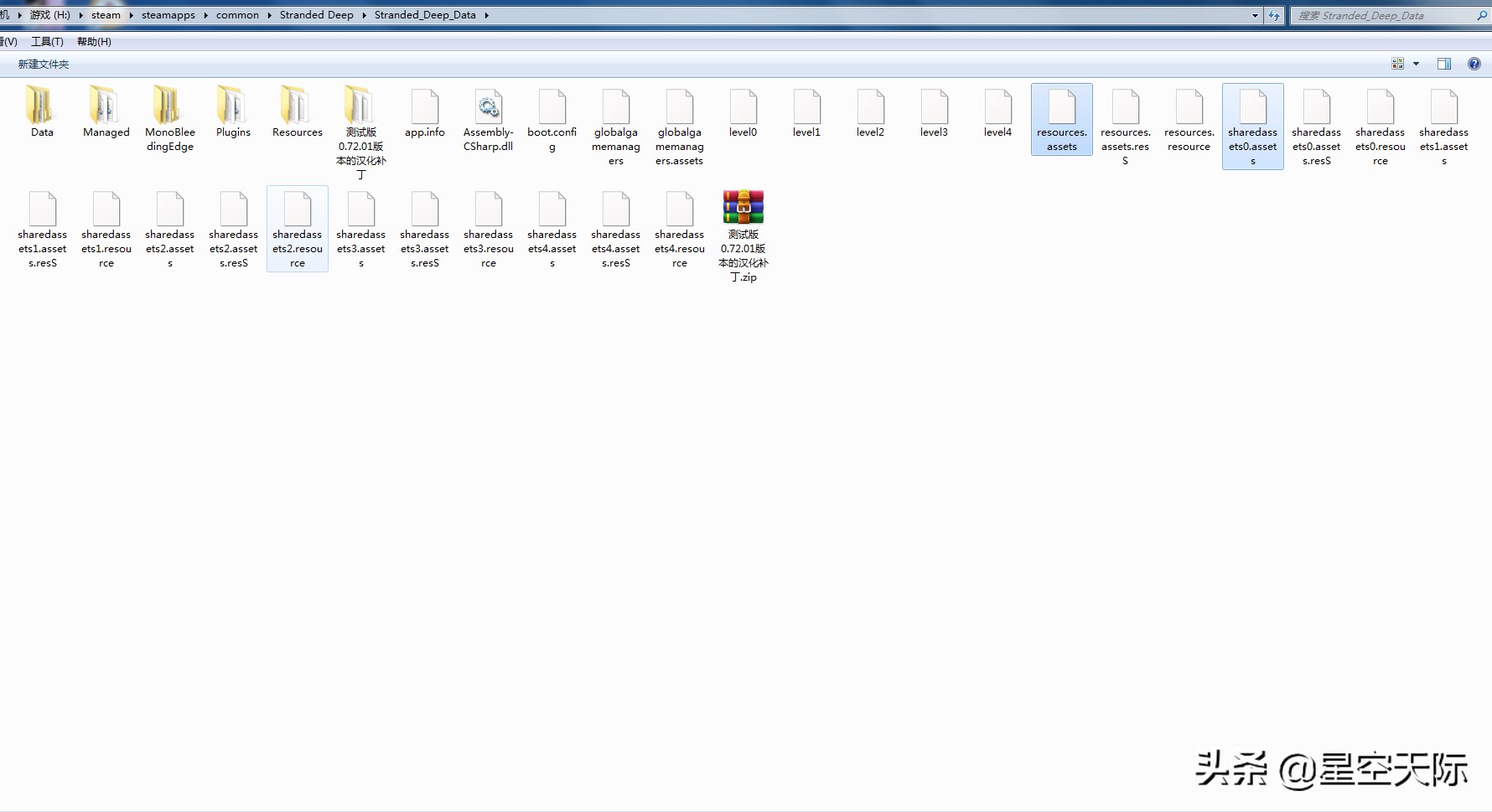Expand the arrow after 游戏 (H:)
Viewport: 1492px width, 812px height.
[80, 15]
